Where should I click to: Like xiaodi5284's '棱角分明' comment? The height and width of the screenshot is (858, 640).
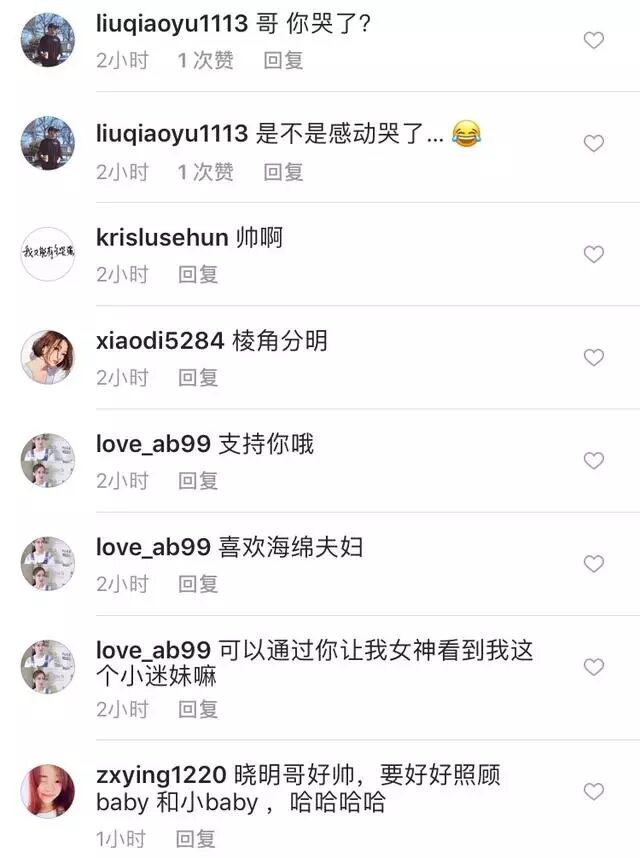(x=594, y=357)
